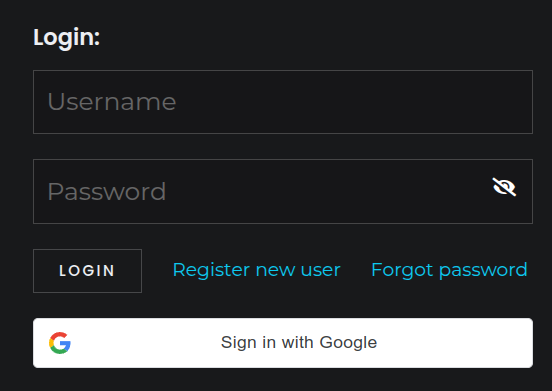The height and width of the screenshot is (391, 552).
Task: Focus the Username input field
Action: click(x=283, y=102)
